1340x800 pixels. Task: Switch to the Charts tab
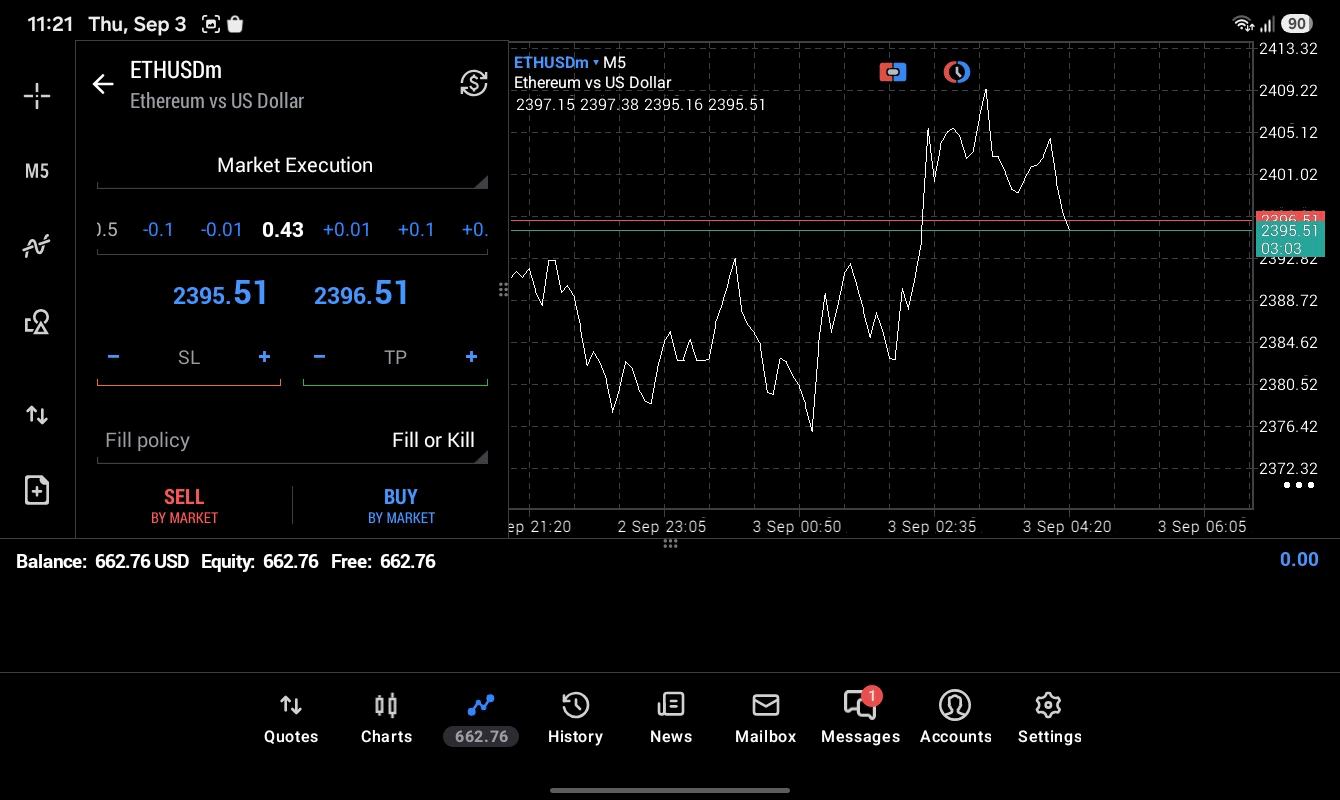click(386, 719)
